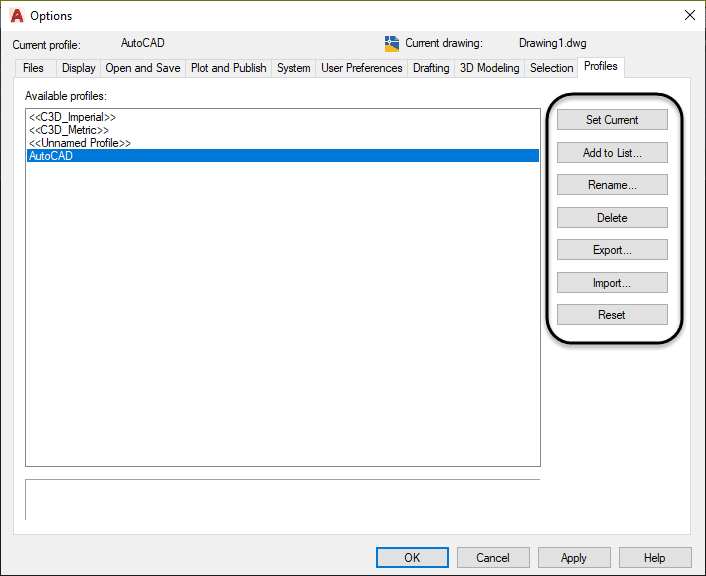Select the highlighted AutoCAD profile row
This screenshot has height=576, width=706.
tap(283, 155)
